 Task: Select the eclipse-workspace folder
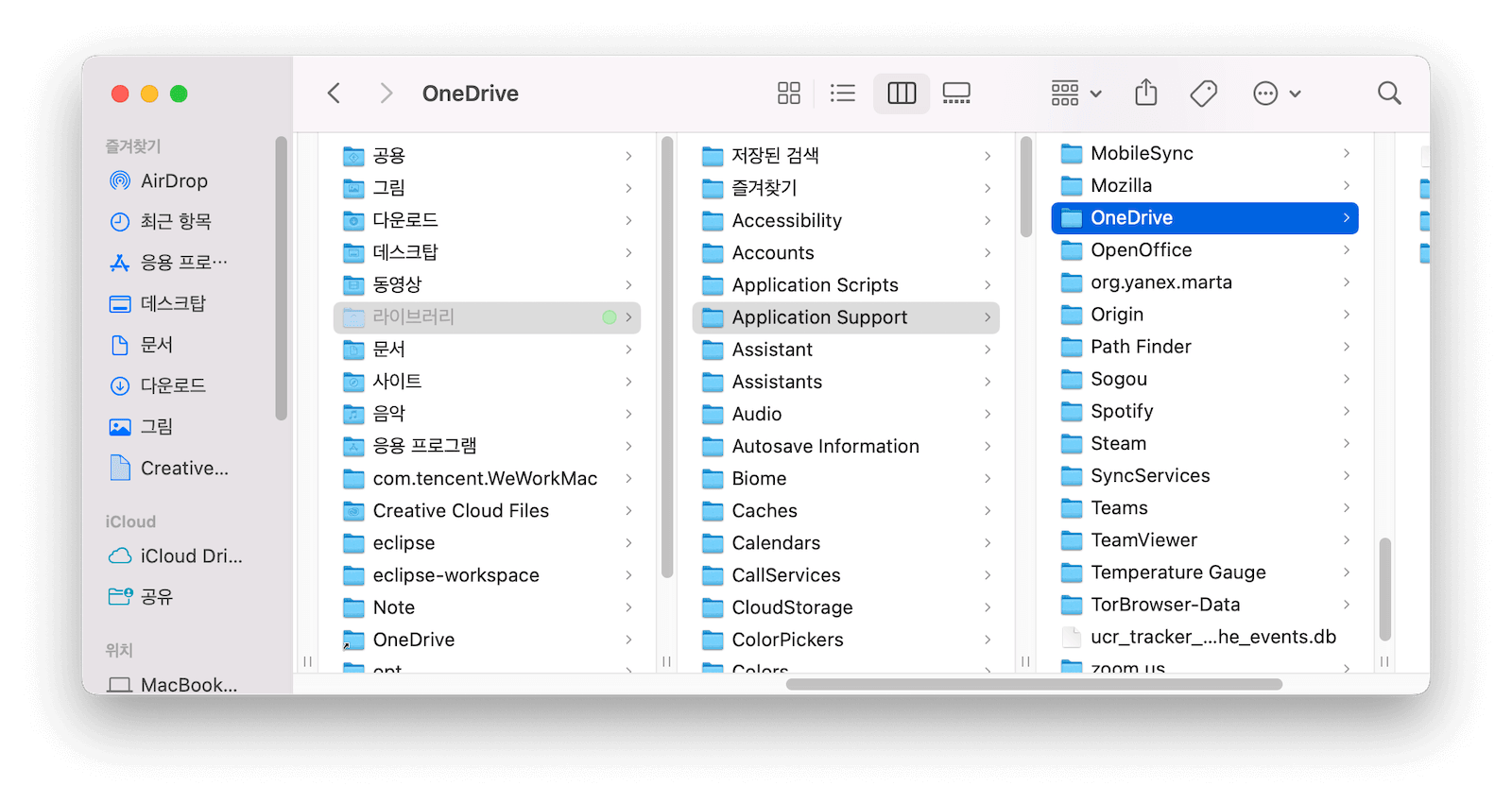click(487, 574)
